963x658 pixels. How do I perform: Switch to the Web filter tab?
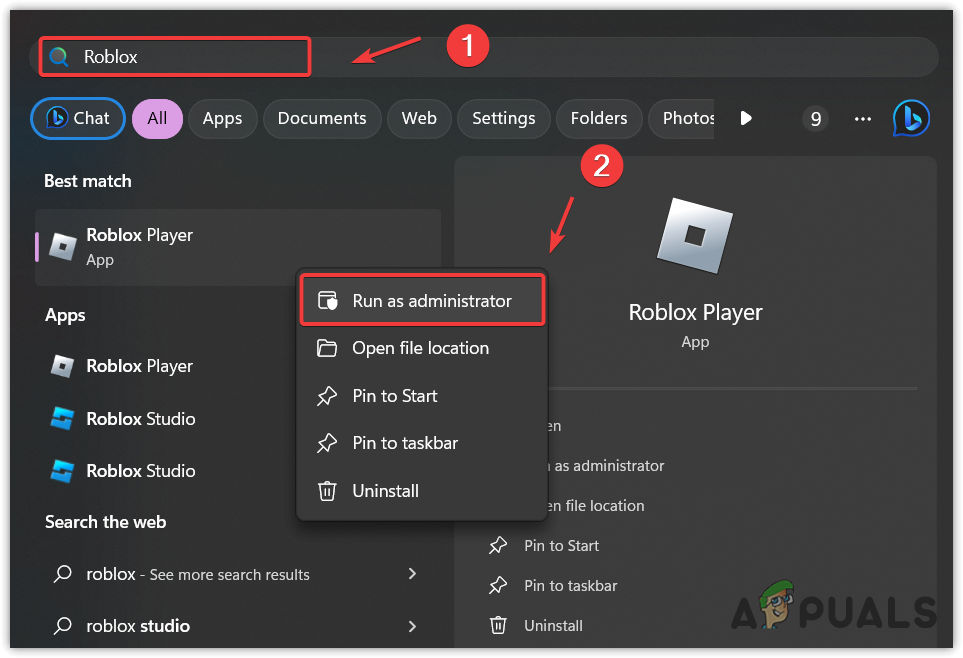pyautogui.click(x=419, y=118)
